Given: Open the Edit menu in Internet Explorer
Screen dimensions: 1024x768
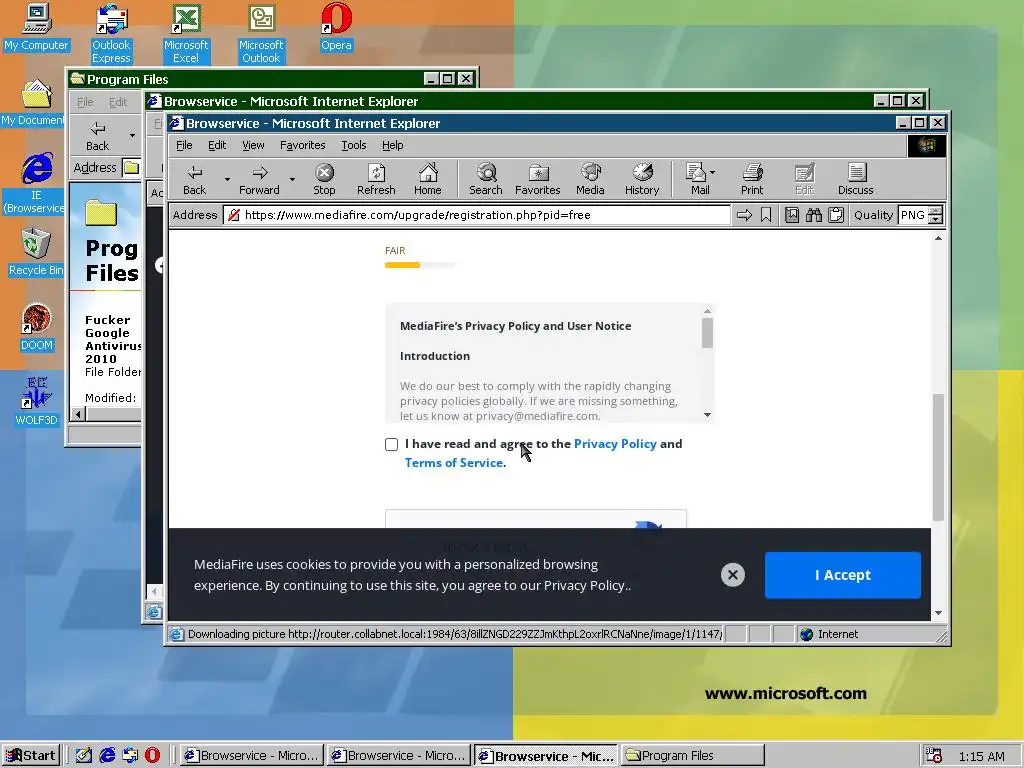Looking at the screenshot, I should click(217, 145).
